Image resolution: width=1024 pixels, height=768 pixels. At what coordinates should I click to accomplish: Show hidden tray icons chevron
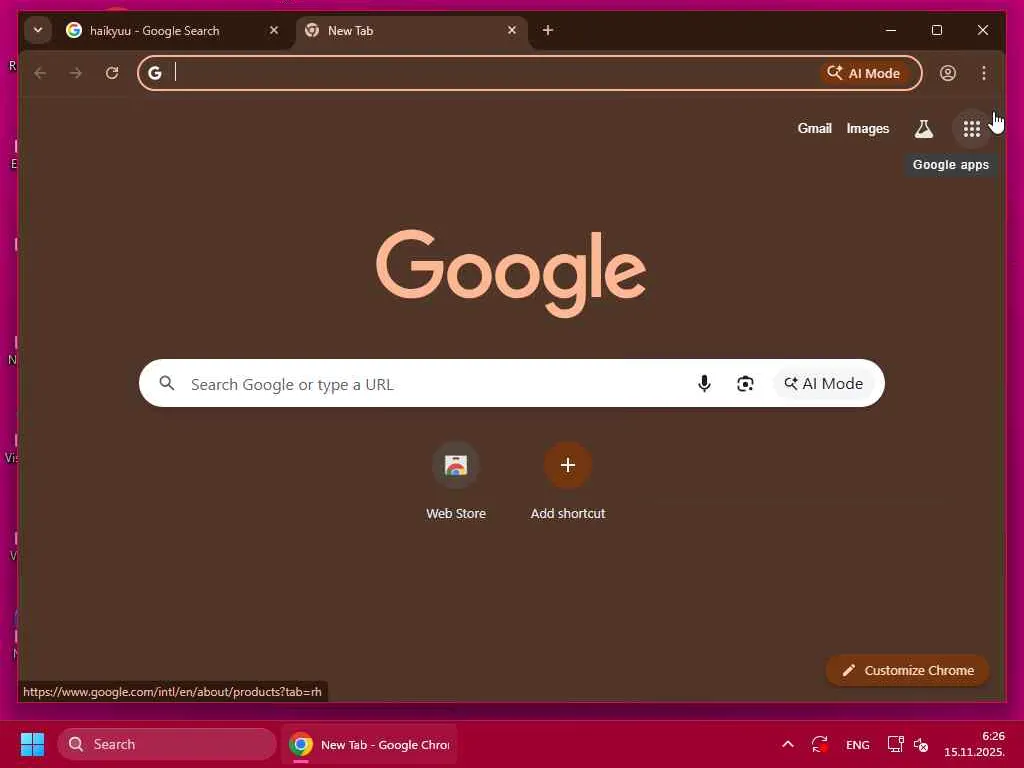(788, 744)
